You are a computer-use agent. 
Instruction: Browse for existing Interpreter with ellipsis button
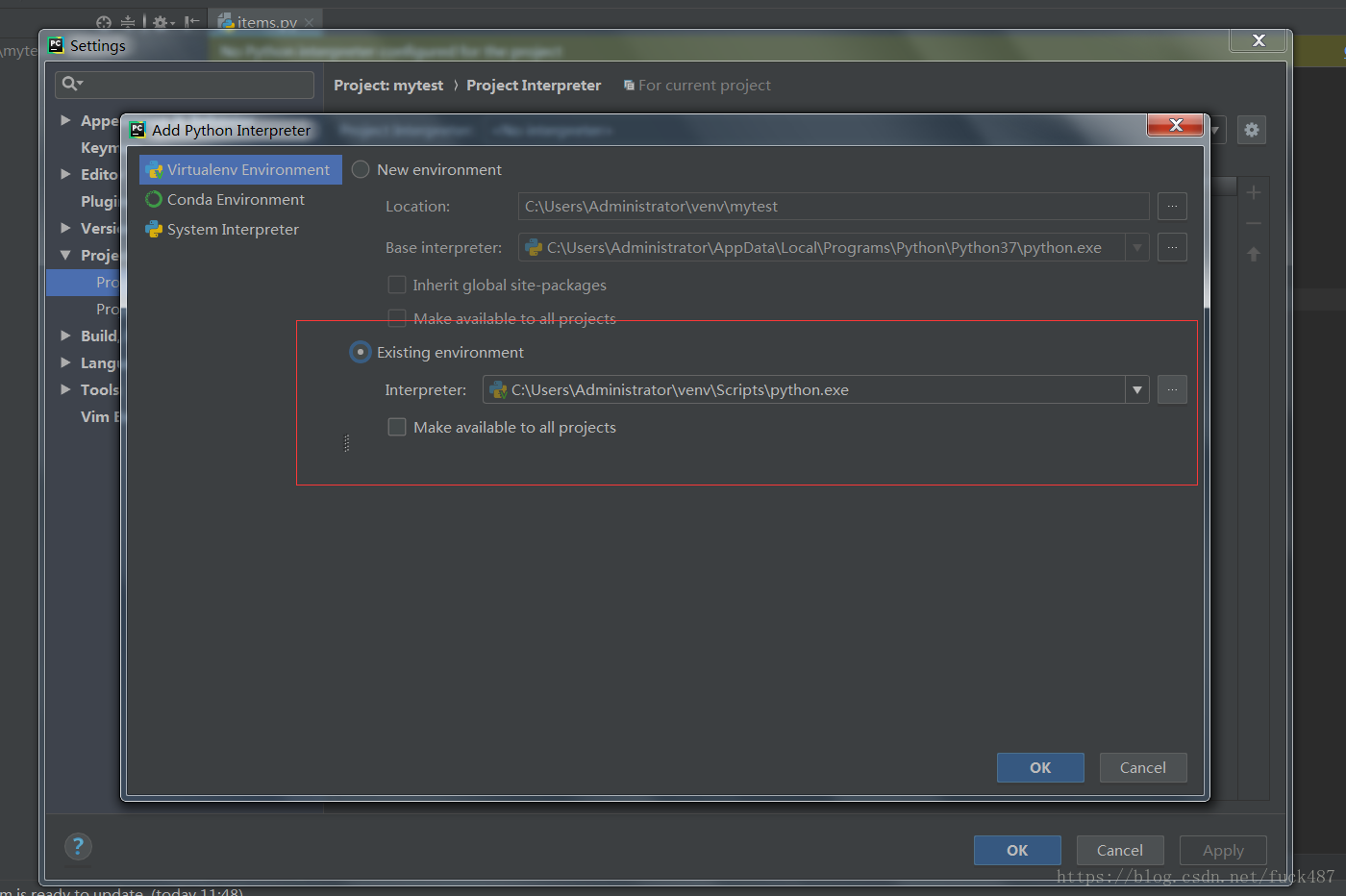pos(1172,389)
